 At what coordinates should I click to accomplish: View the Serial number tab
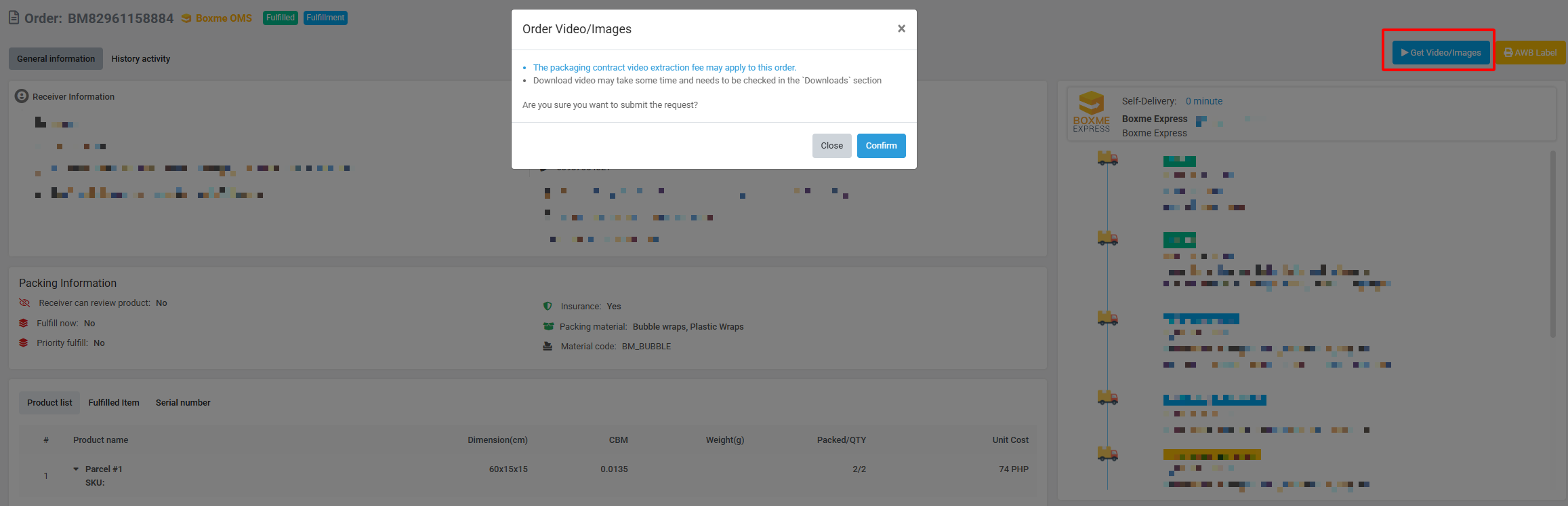coord(183,403)
